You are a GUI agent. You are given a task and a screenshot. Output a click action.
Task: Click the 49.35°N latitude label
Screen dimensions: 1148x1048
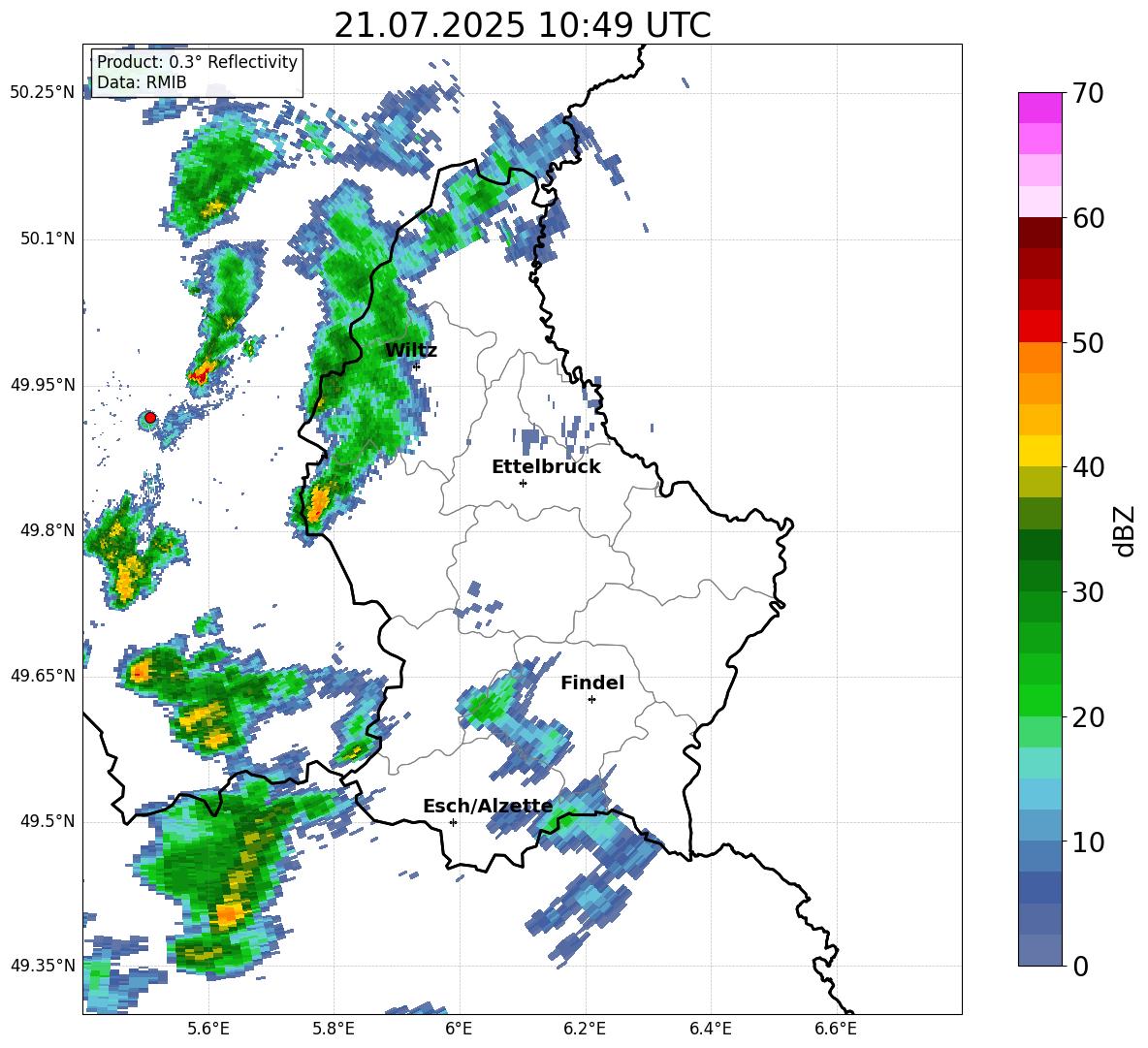coord(43,966)
